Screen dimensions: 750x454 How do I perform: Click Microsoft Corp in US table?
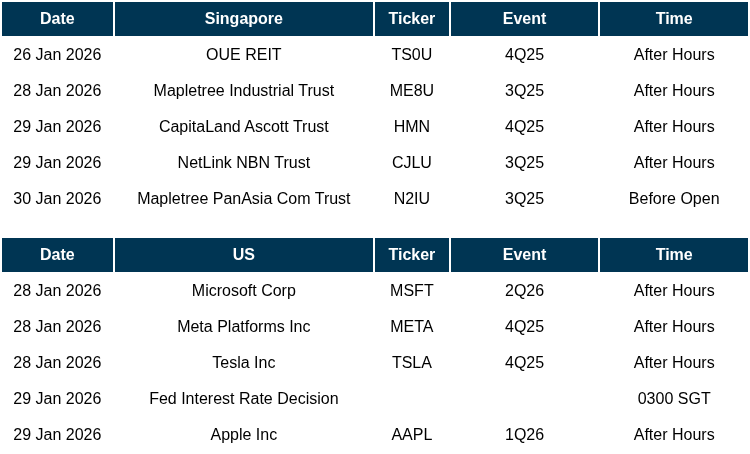point(243,291)
